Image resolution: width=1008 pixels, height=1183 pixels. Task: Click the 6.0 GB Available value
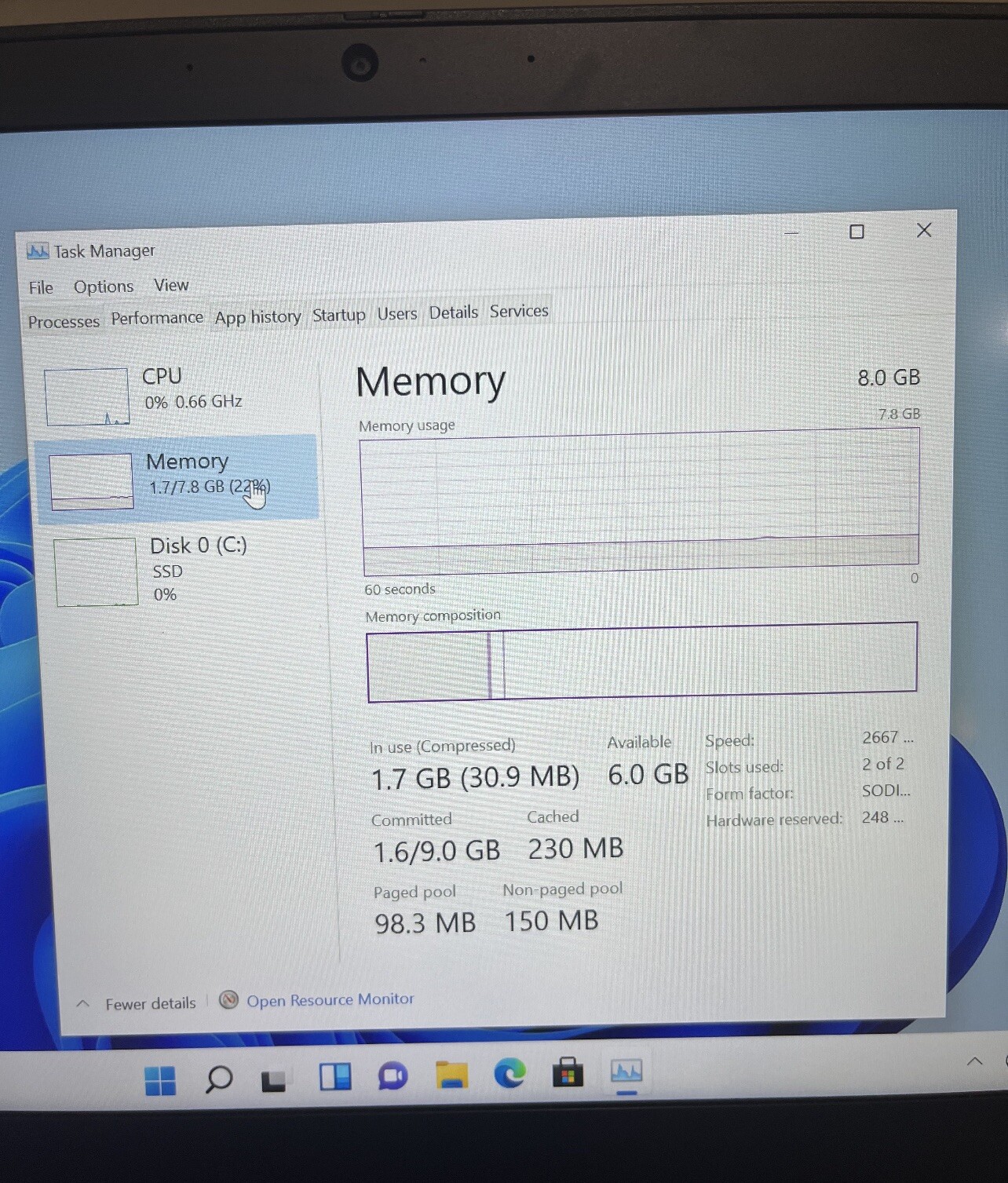648,775
